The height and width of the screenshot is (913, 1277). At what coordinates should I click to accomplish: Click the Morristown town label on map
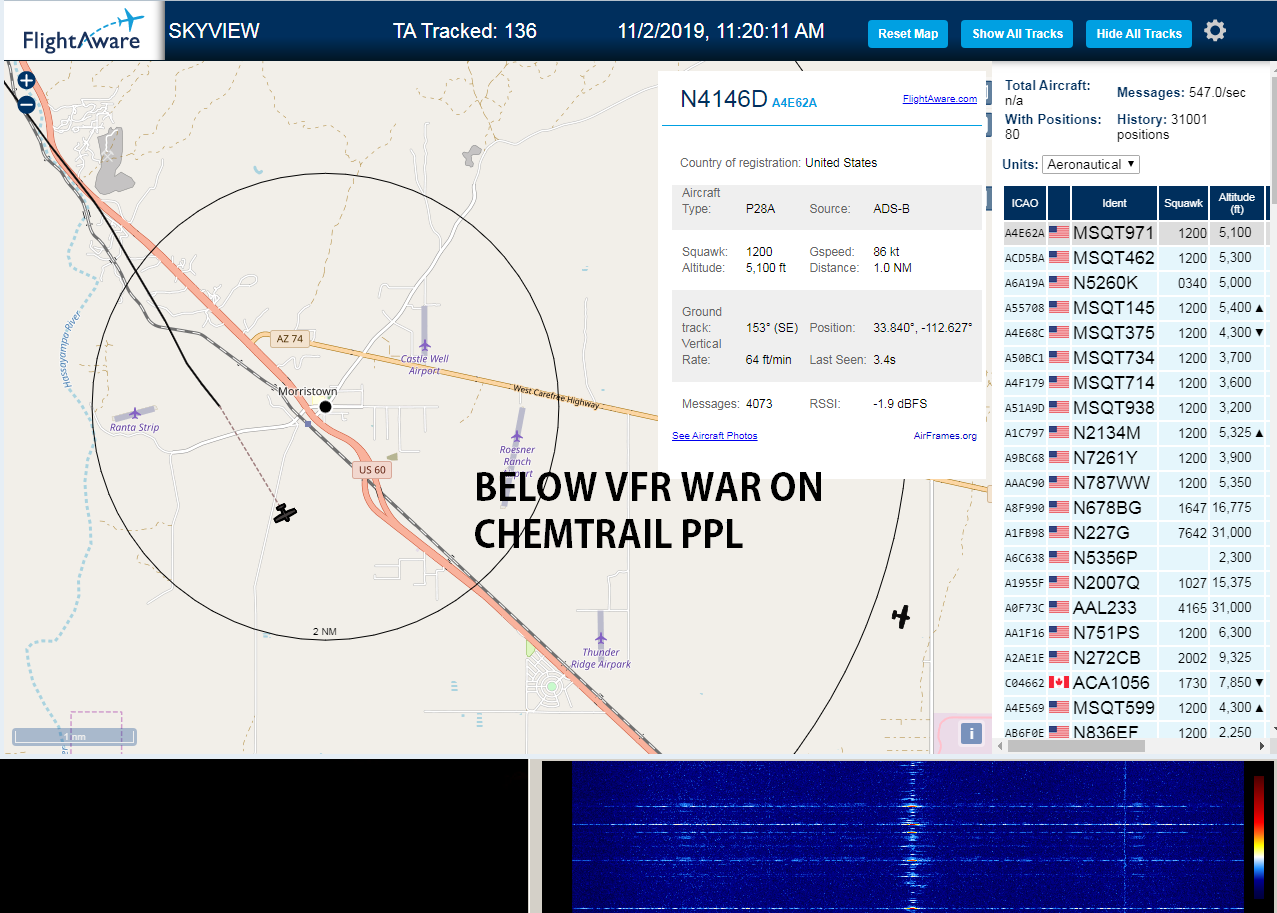(x=308, y=391)
